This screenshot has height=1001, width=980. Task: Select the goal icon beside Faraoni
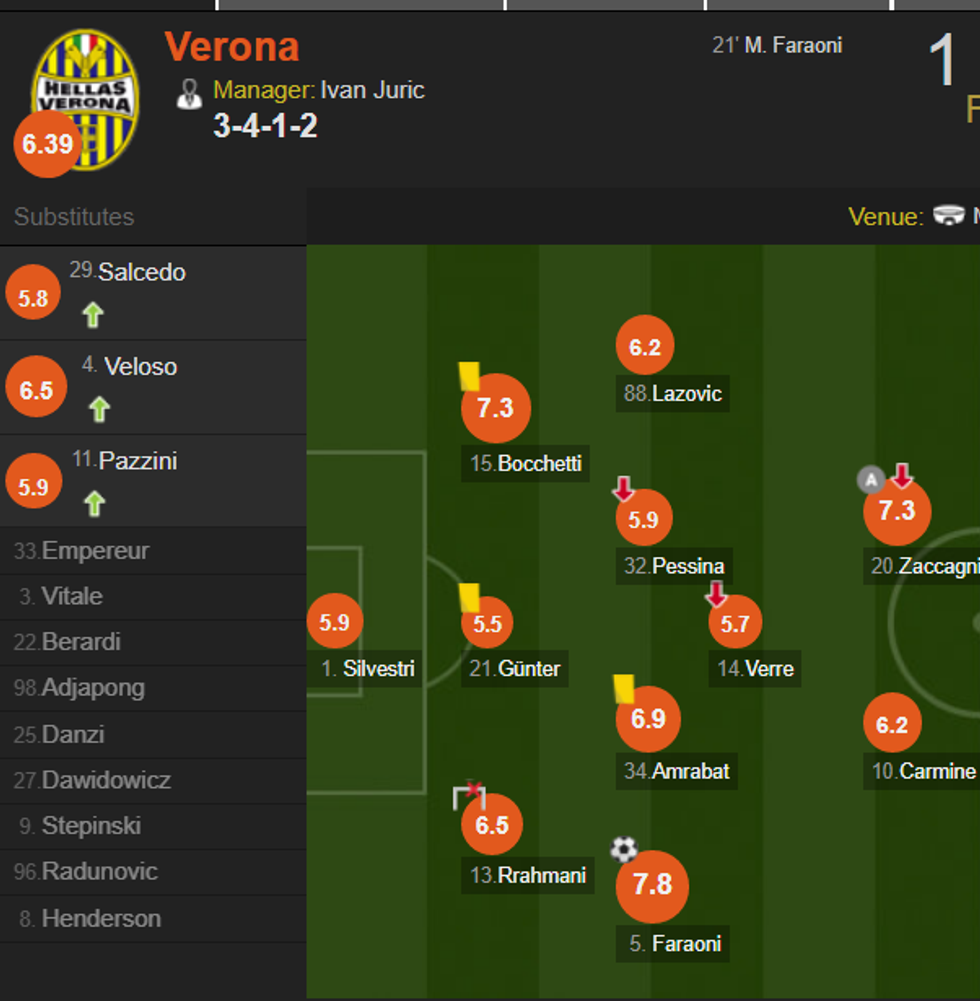(623, 848)
